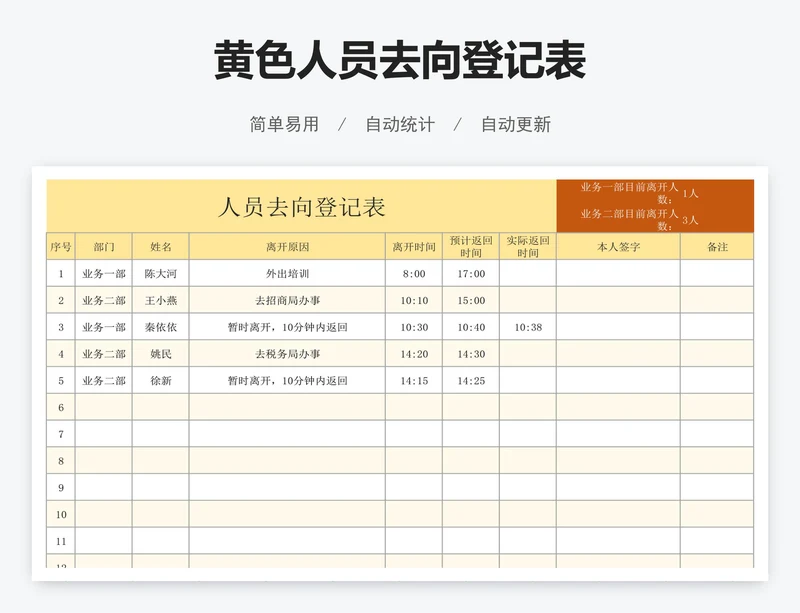Select the 序号 column header

[61, 247]
